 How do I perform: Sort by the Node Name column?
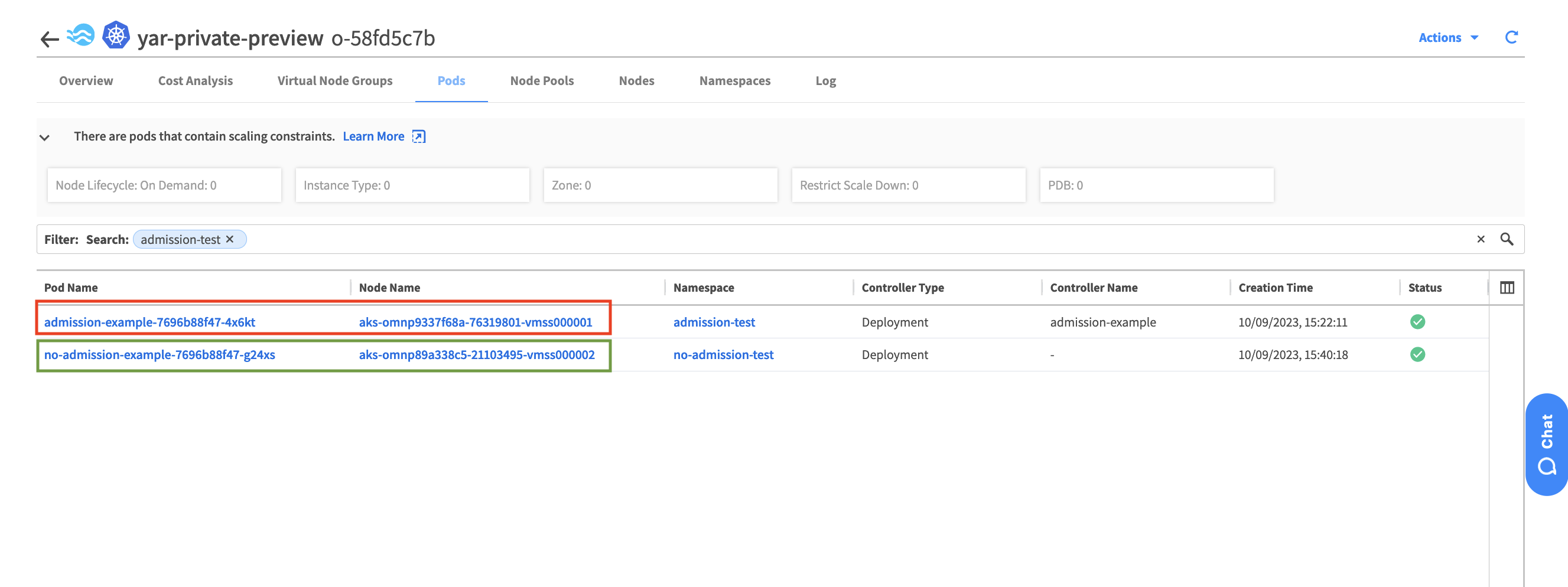coord(389,287)
